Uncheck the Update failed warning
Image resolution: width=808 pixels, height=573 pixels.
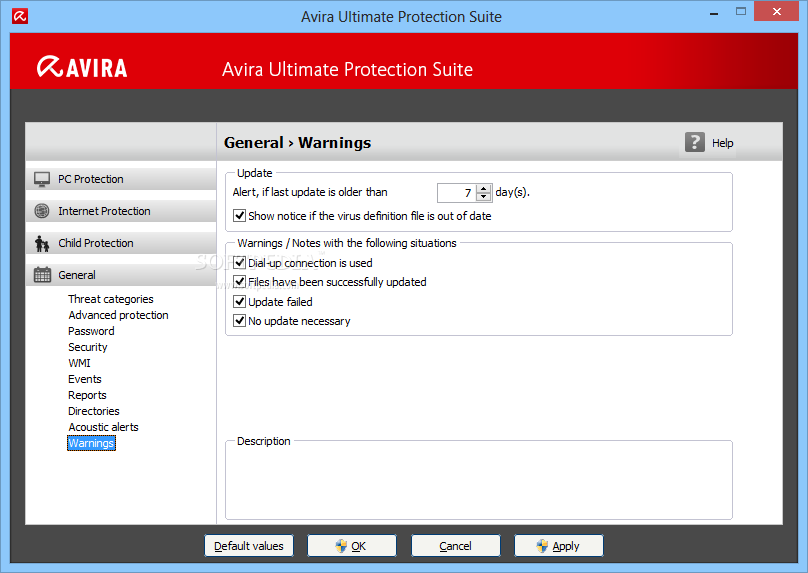(239, 301)
